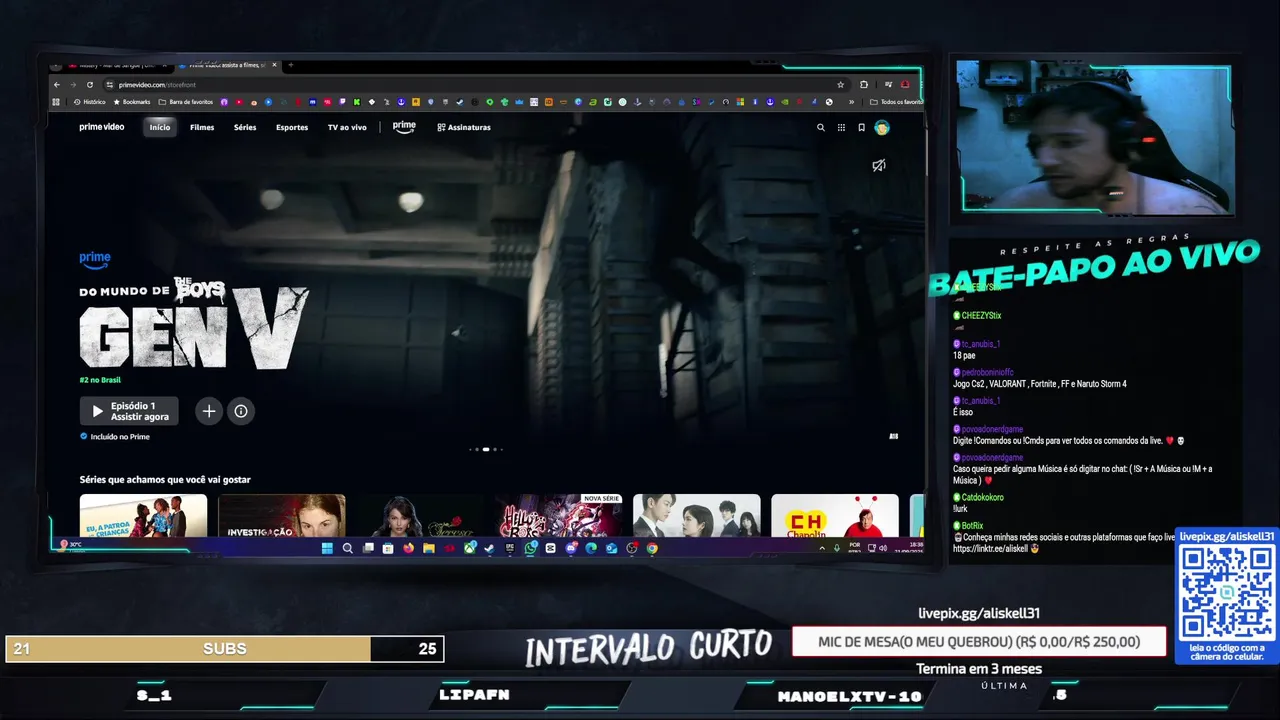The image size is (1280, 720).
Task: Open the Prime Video apps grid icon
Action: coord(841,127)
